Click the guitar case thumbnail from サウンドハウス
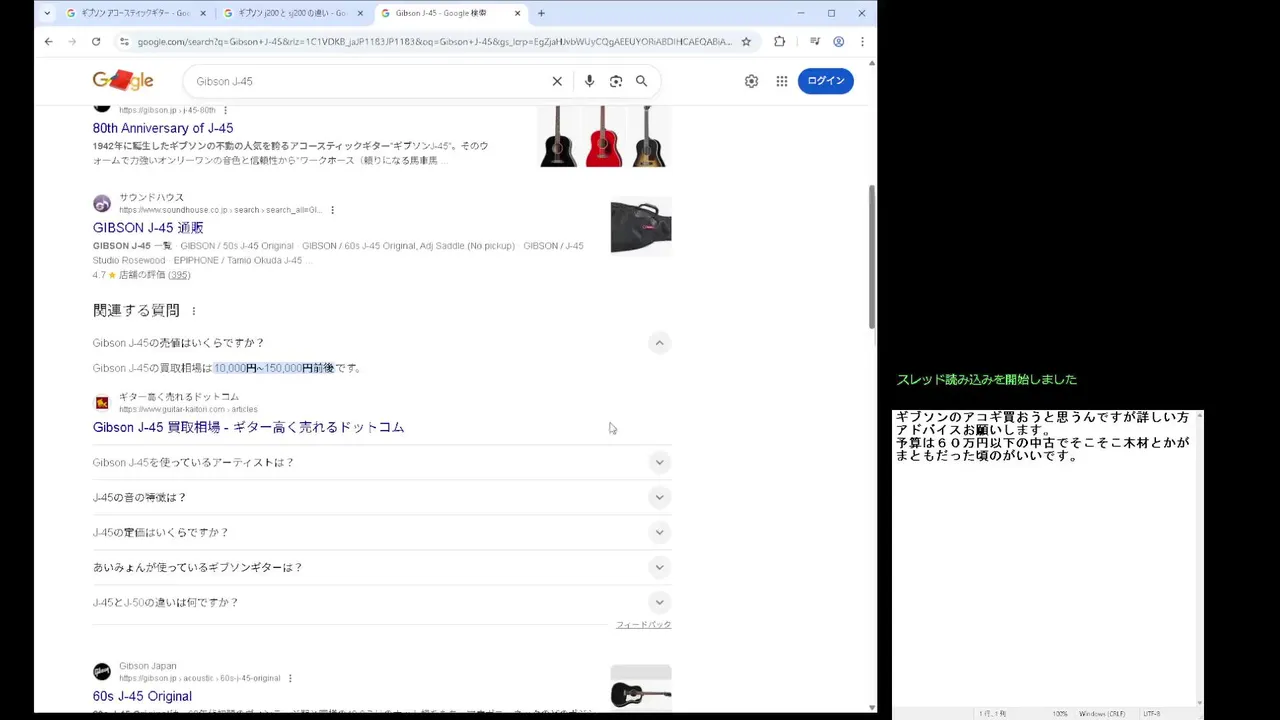 641,227
